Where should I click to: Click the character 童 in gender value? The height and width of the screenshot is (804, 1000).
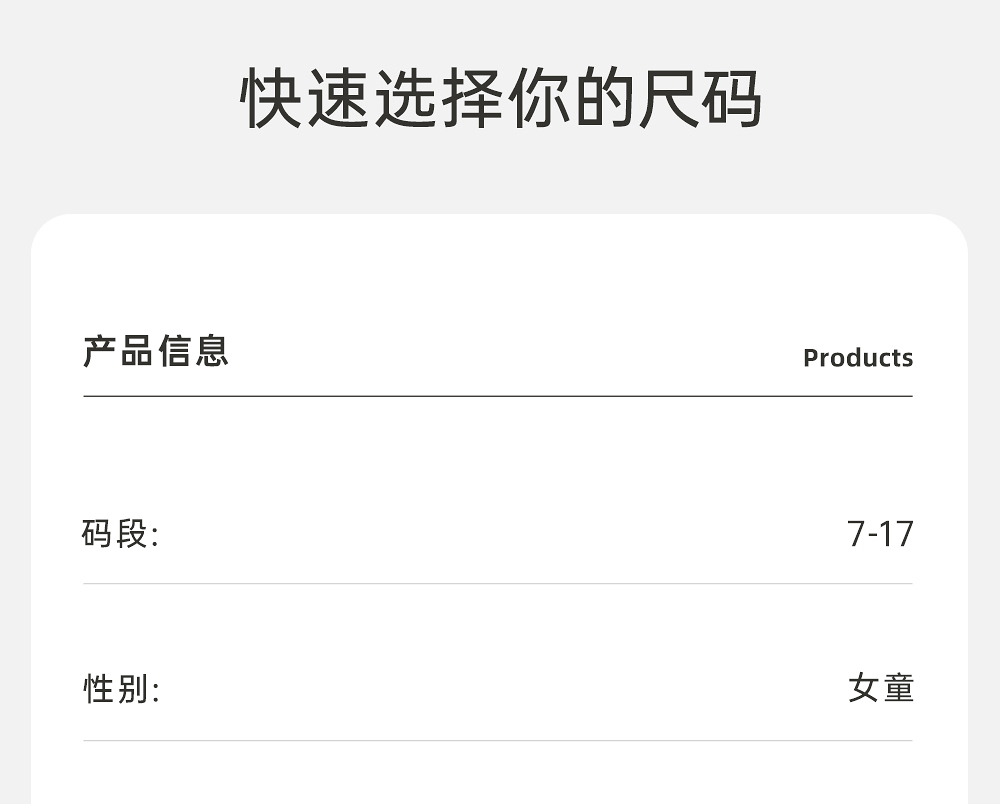click(898, 689)
